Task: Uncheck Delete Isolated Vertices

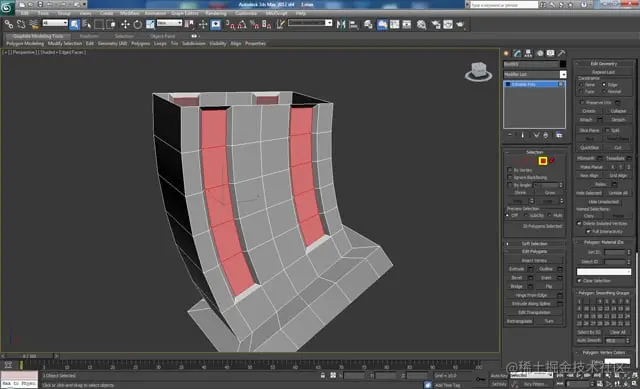Action: pyautogui.click(x=579, y=223)
